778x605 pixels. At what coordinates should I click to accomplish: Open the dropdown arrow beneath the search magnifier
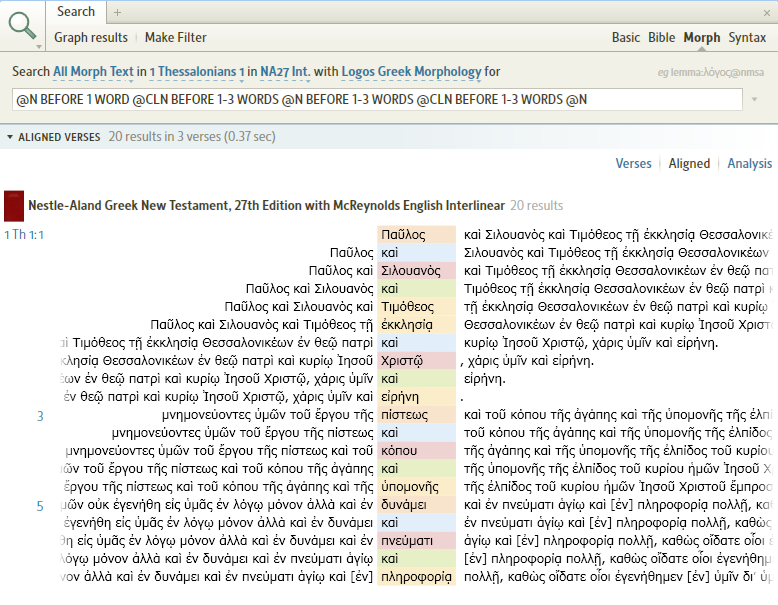39,47
